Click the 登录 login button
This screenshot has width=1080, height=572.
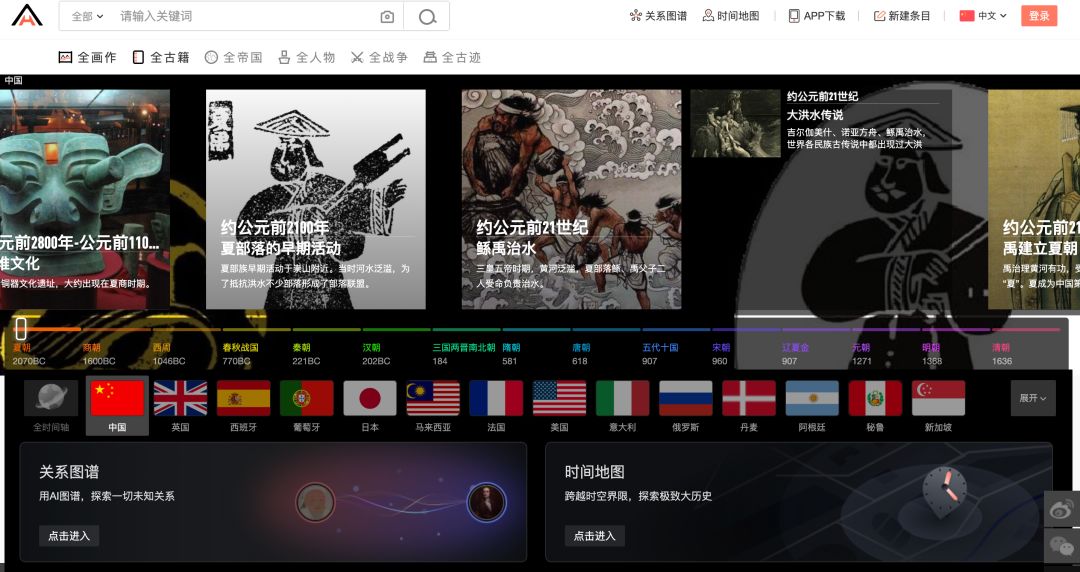tap(1039, 16)
